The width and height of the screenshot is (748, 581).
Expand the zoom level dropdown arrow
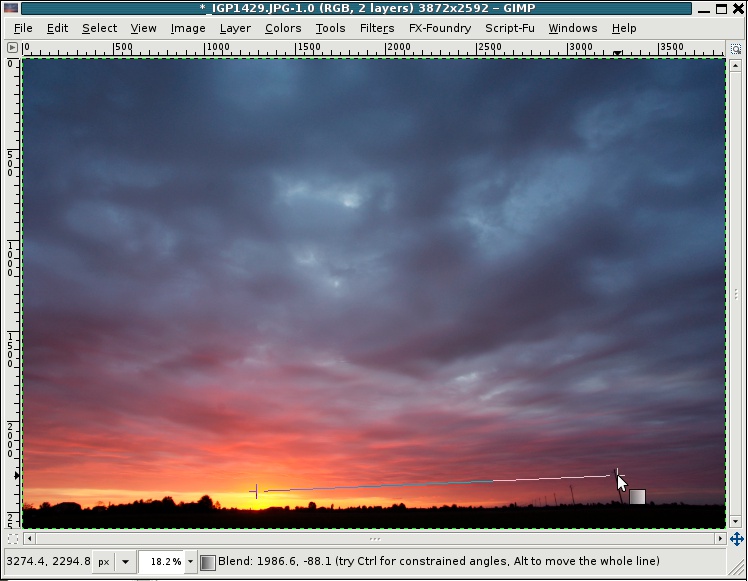coord(190,561)
